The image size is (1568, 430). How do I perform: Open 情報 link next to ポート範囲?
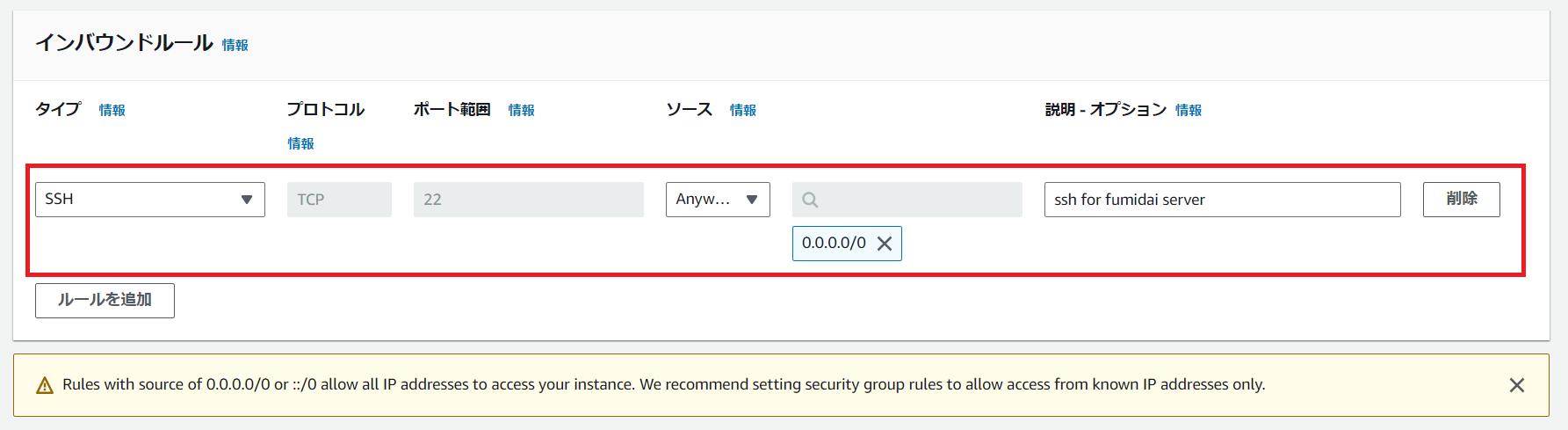(x=521, y=110)
